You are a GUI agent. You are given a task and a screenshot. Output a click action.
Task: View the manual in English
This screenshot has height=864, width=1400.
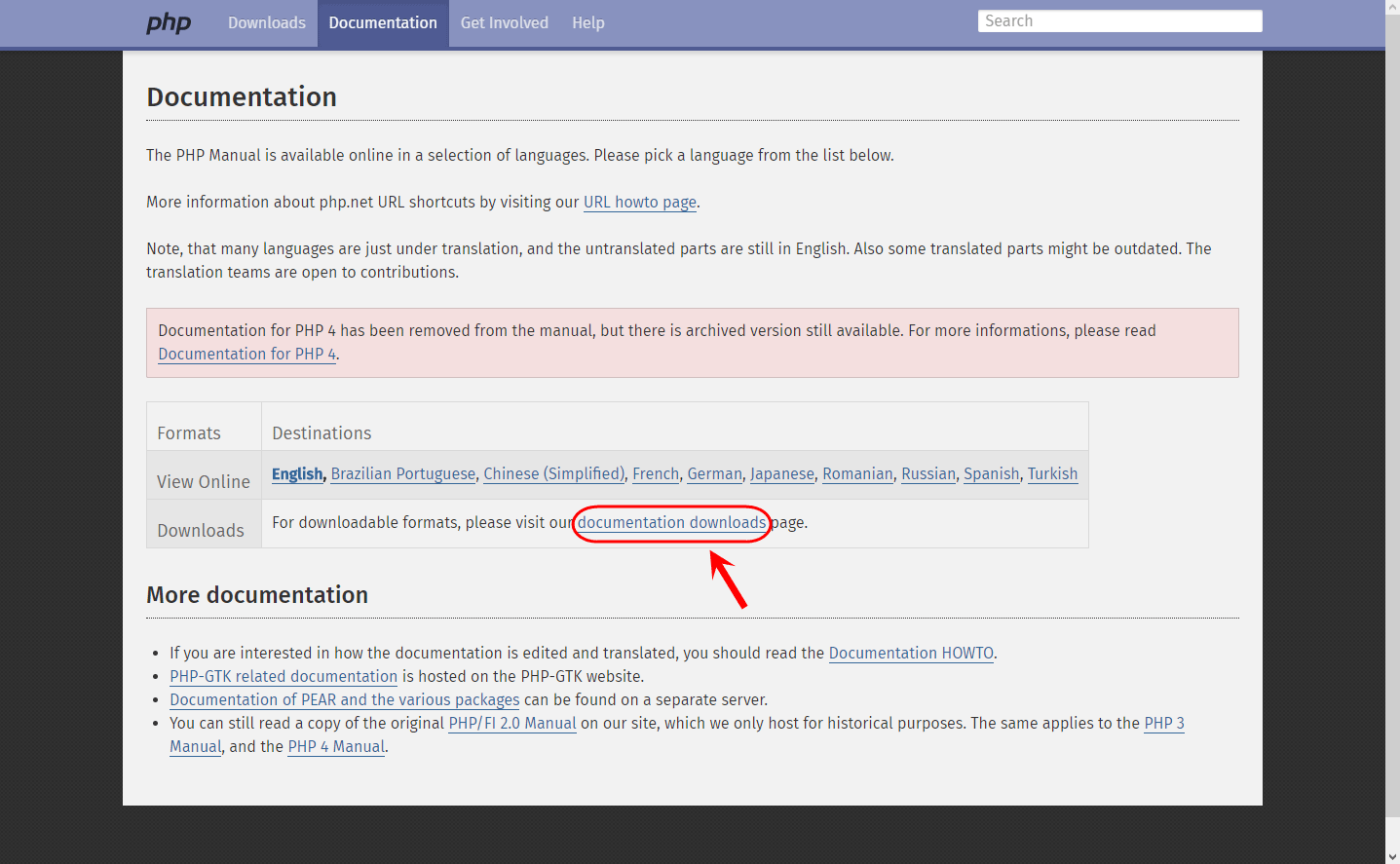(297, 474)
